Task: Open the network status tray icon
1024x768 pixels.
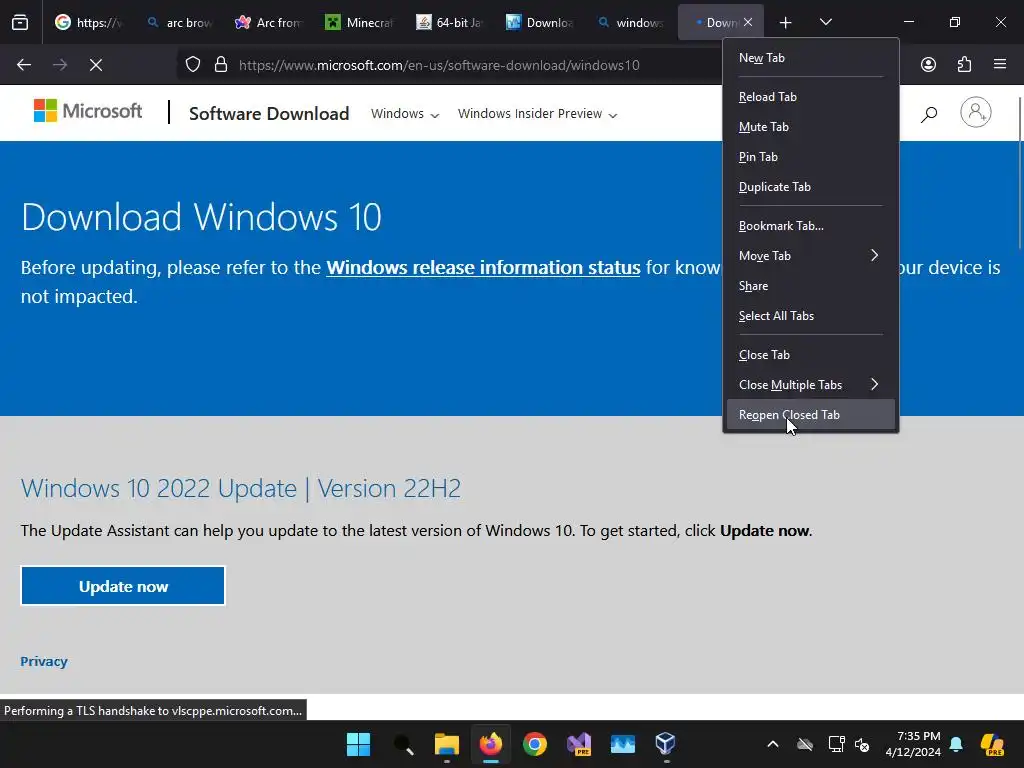Action: (x=836, y=744)
